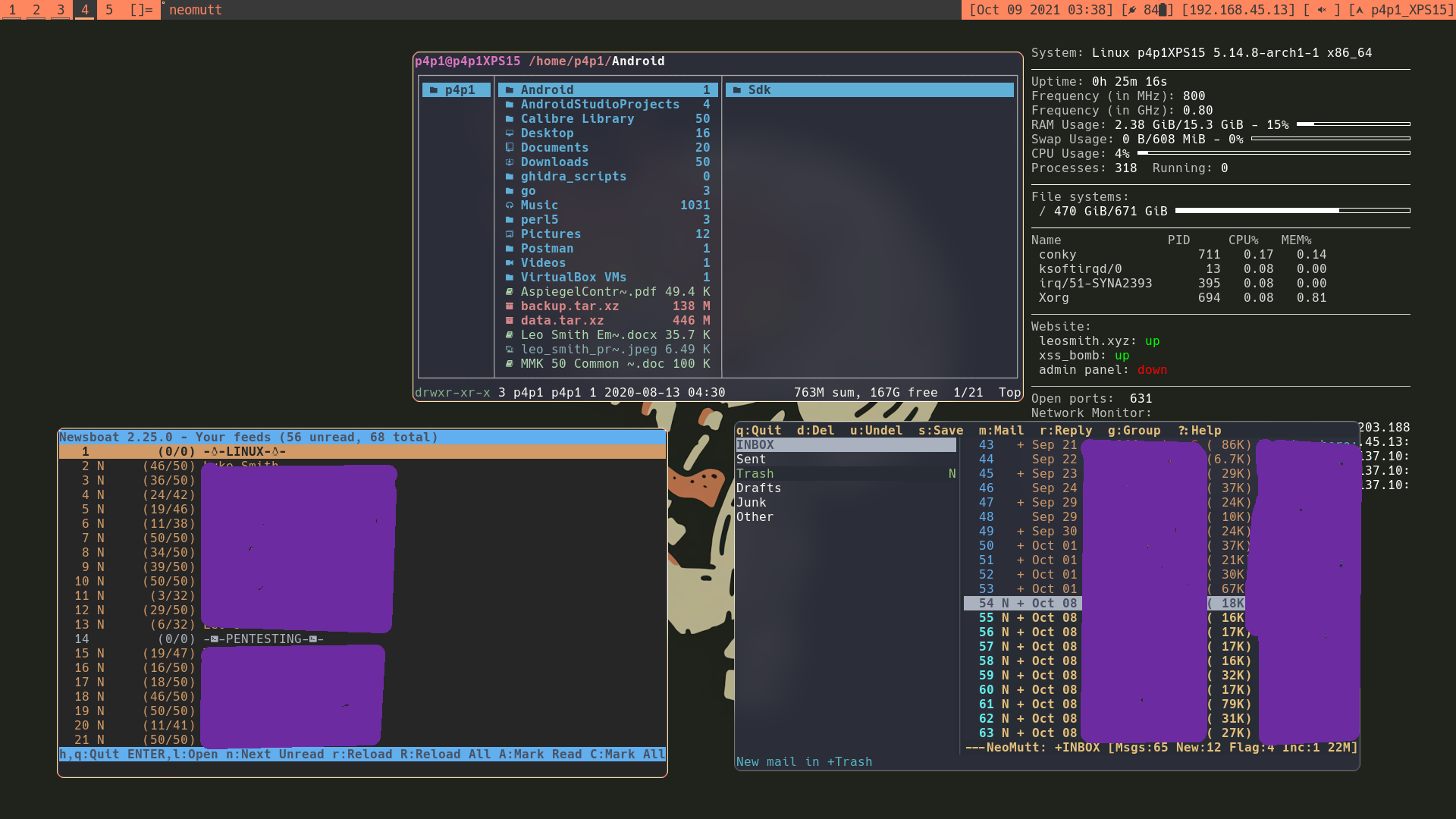Open the Sent mailbox in neomutt sidebar
1456x819 pixels.
pyautogui.click(x=752, y=460)
